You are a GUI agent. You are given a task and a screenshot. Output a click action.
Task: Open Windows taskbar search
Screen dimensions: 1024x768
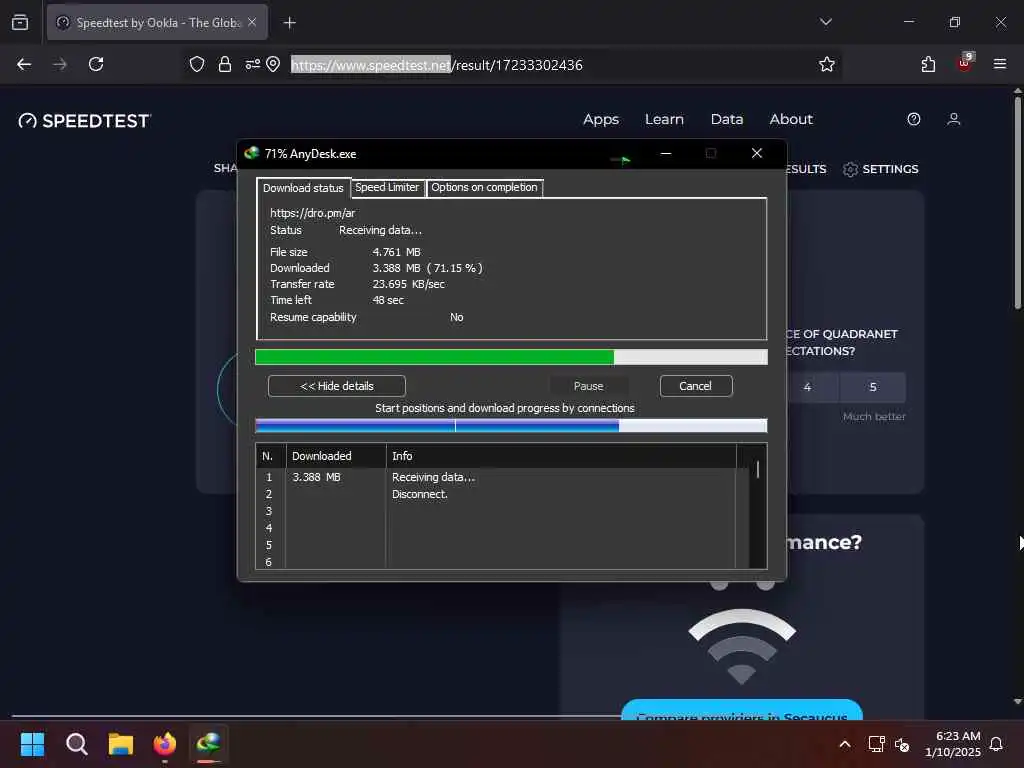pyautogui.click(x=76, y=744)
